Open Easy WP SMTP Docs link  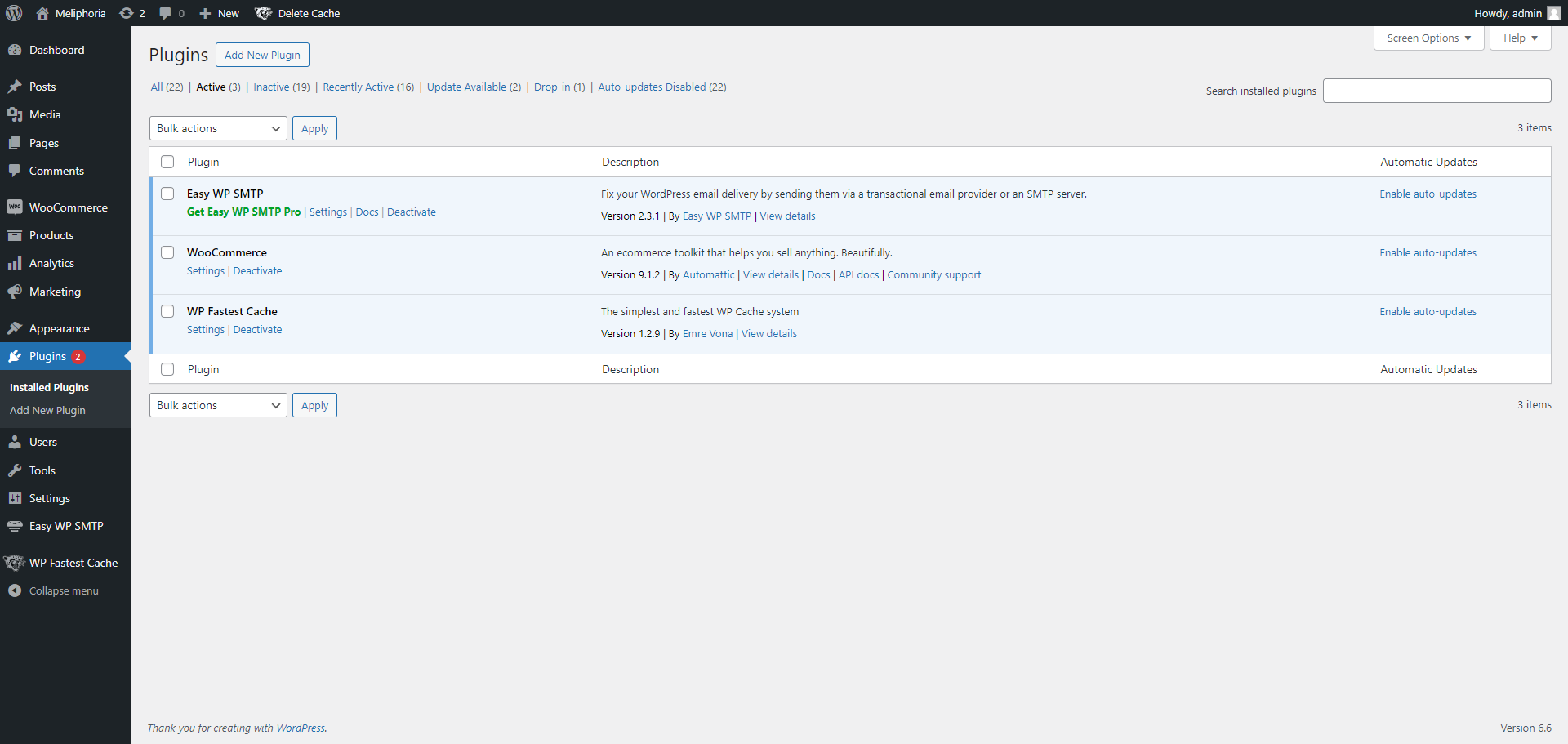367,212
